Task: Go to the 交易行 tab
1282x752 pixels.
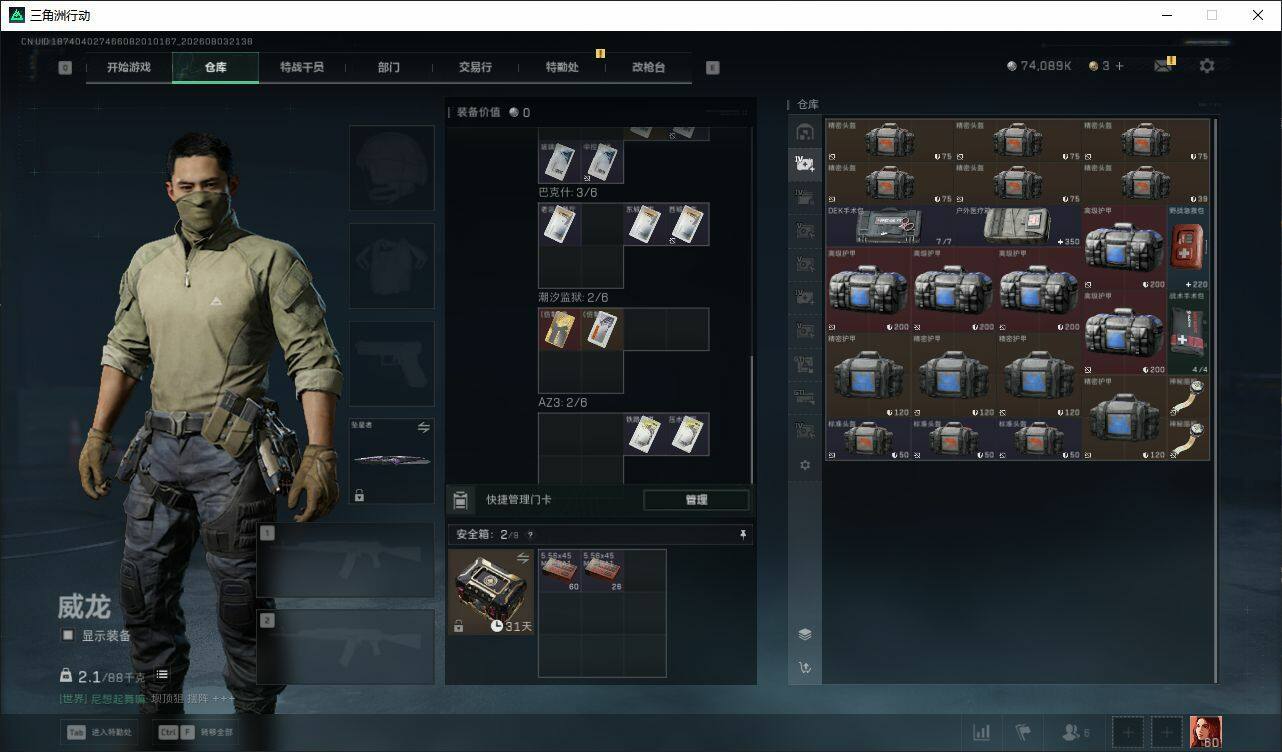Action: (475, 67)
